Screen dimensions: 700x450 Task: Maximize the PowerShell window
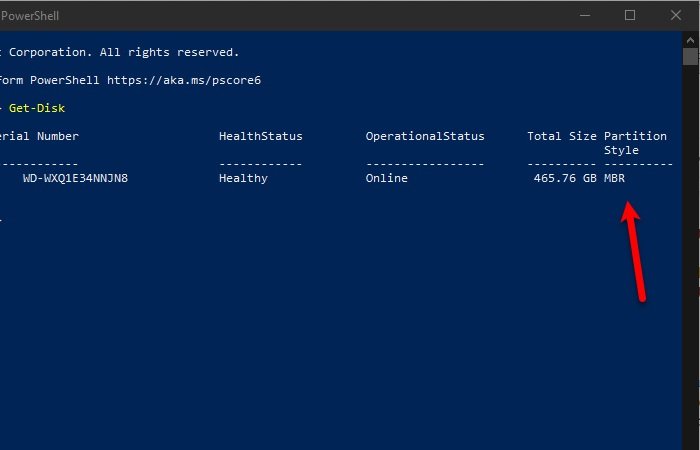tap(630, 15)
